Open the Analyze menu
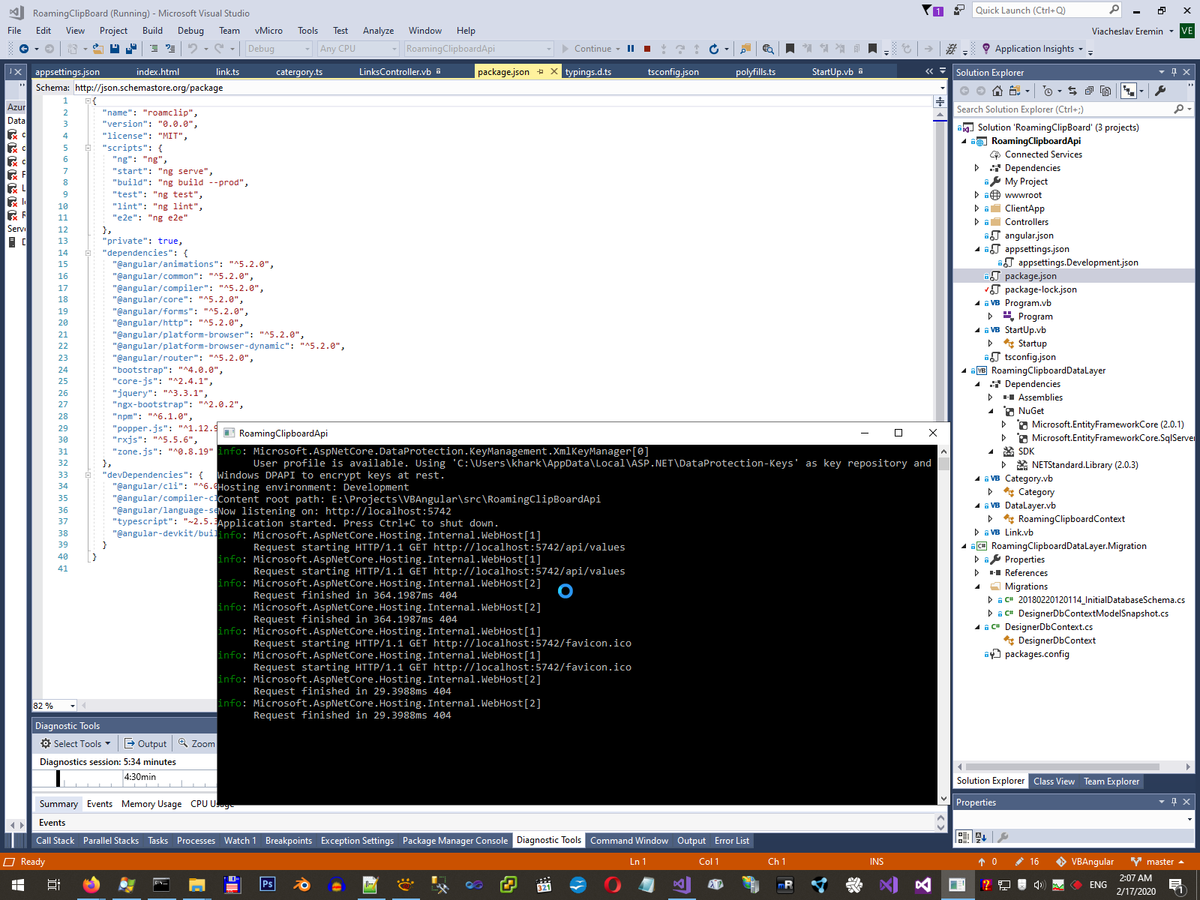The height and width of the screenshot is (900, 1200). [378, 31]
